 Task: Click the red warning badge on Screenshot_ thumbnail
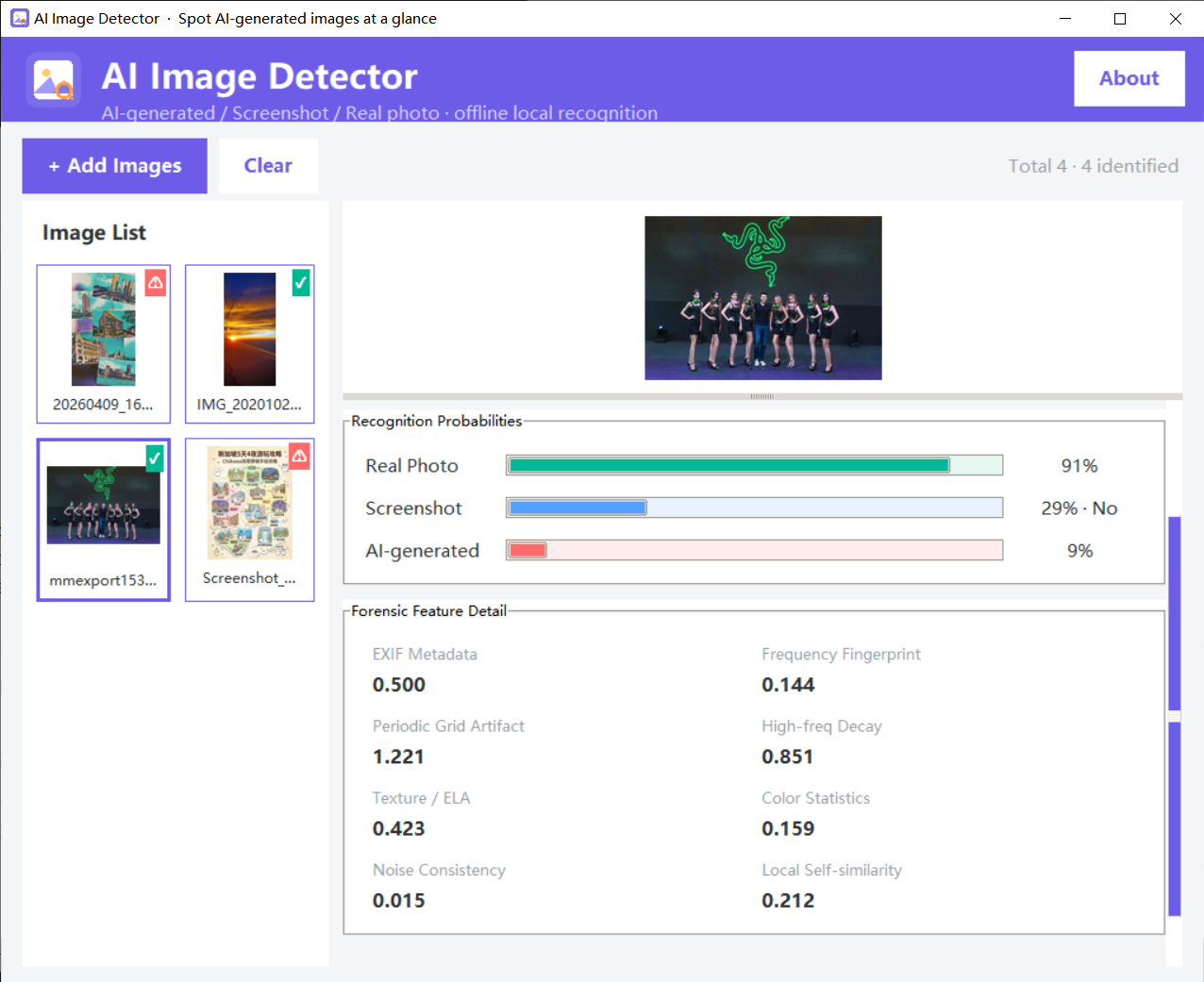[x=299, y=456]
